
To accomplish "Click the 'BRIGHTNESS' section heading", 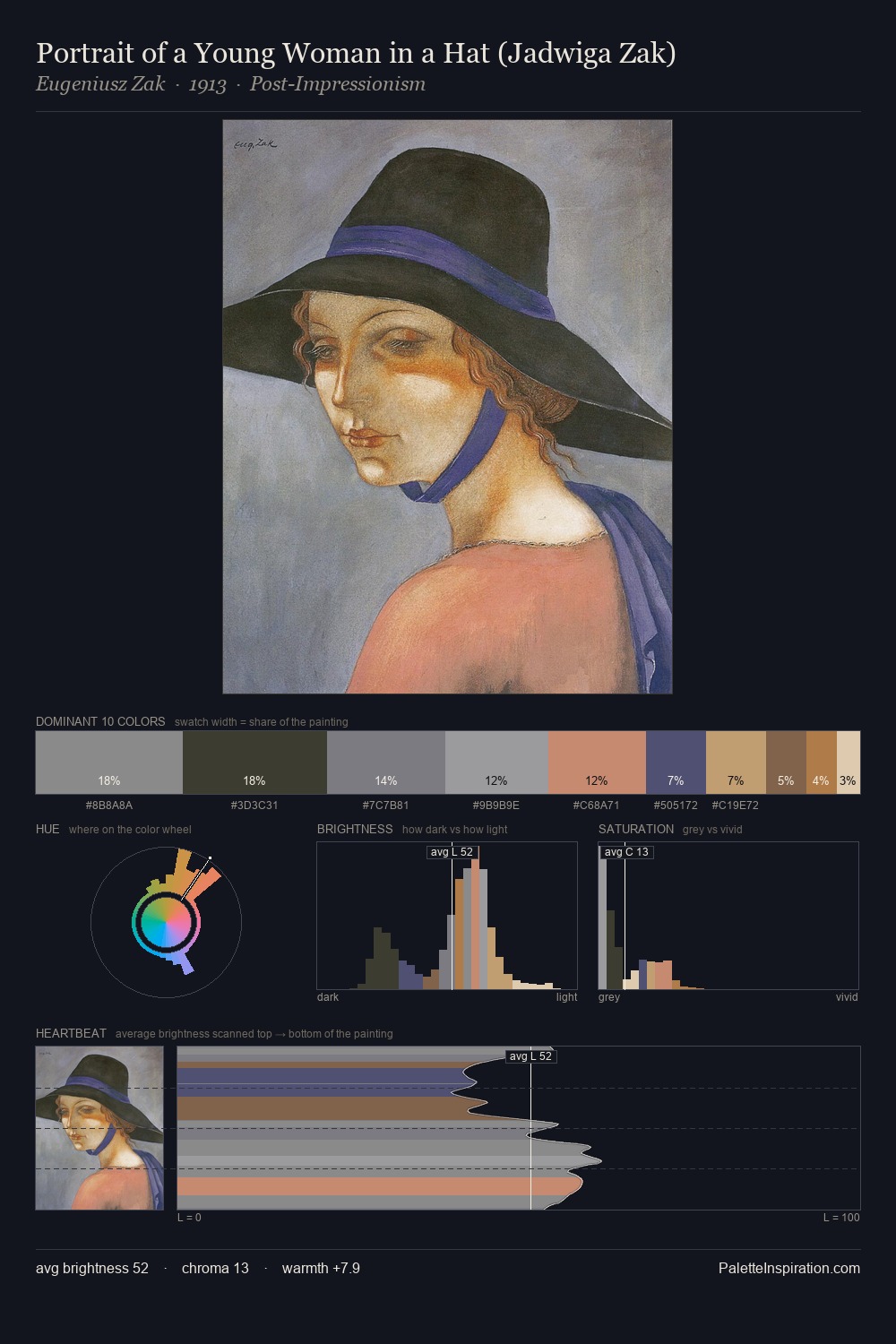I will [x=355, y=829].
